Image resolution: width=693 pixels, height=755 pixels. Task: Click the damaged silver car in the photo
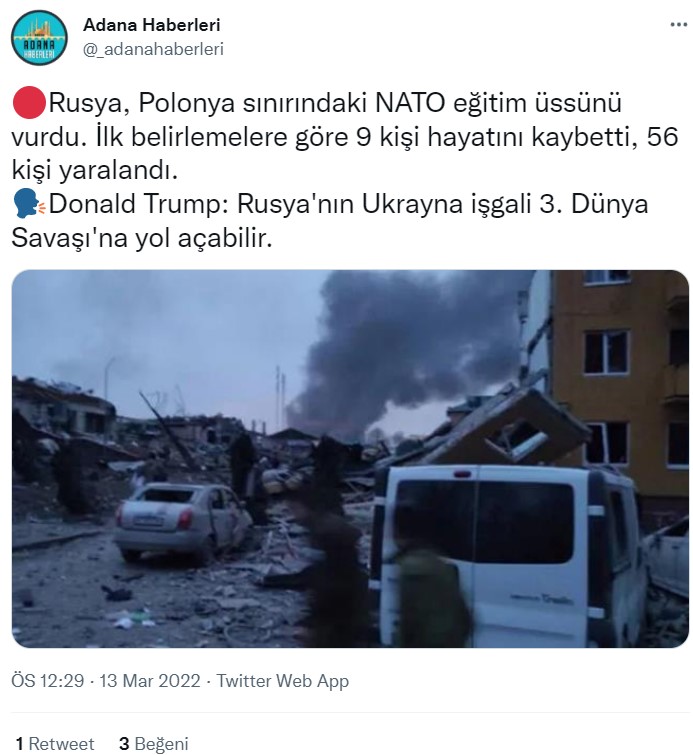click(x=182, y=522)
